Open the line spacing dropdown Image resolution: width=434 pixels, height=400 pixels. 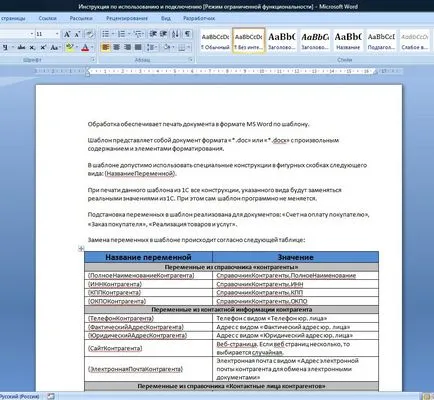pos(152,48)
